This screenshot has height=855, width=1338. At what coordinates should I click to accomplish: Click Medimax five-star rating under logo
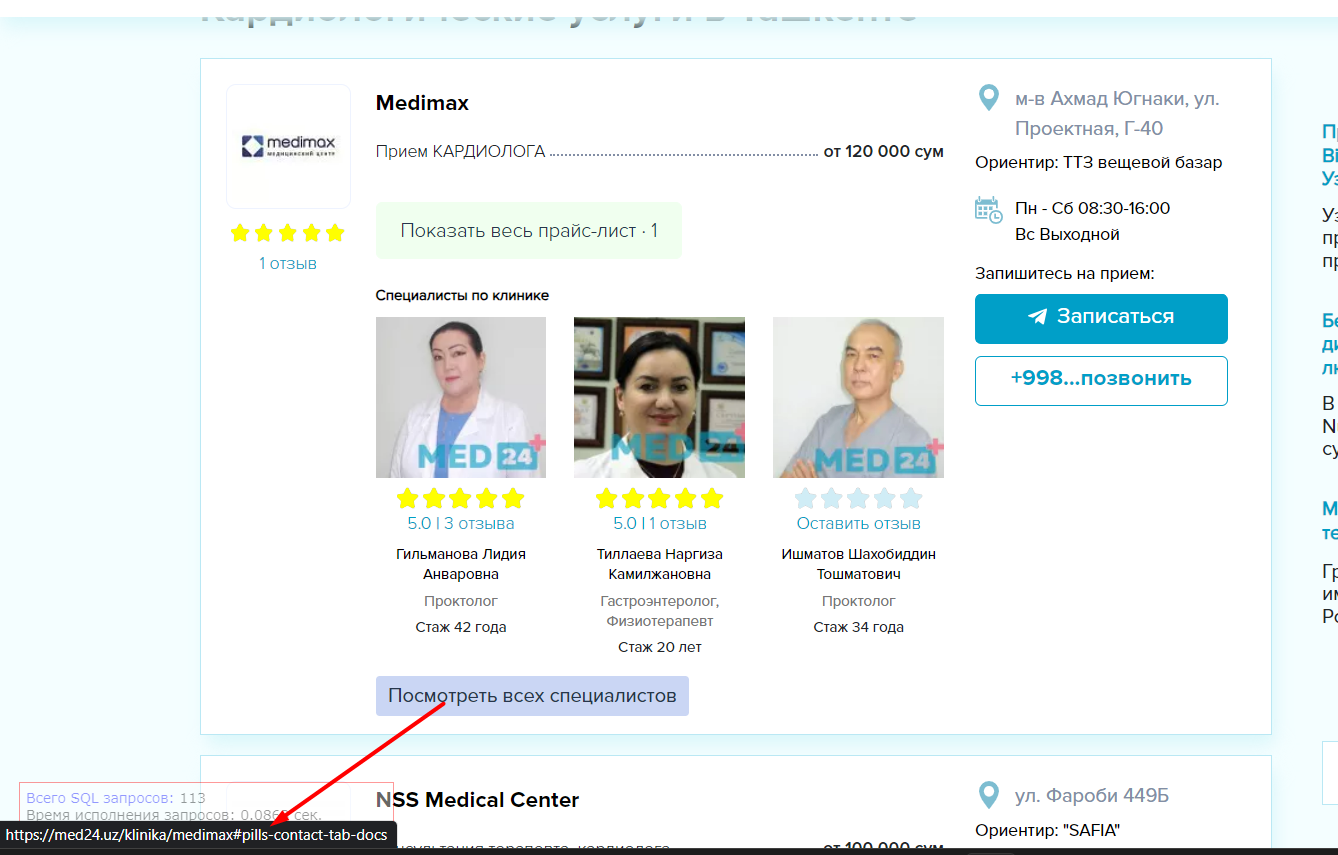point(288,233)
